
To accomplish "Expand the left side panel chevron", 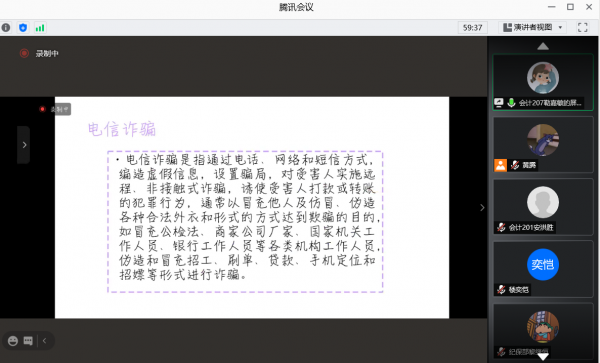I will tap(24, 145).
